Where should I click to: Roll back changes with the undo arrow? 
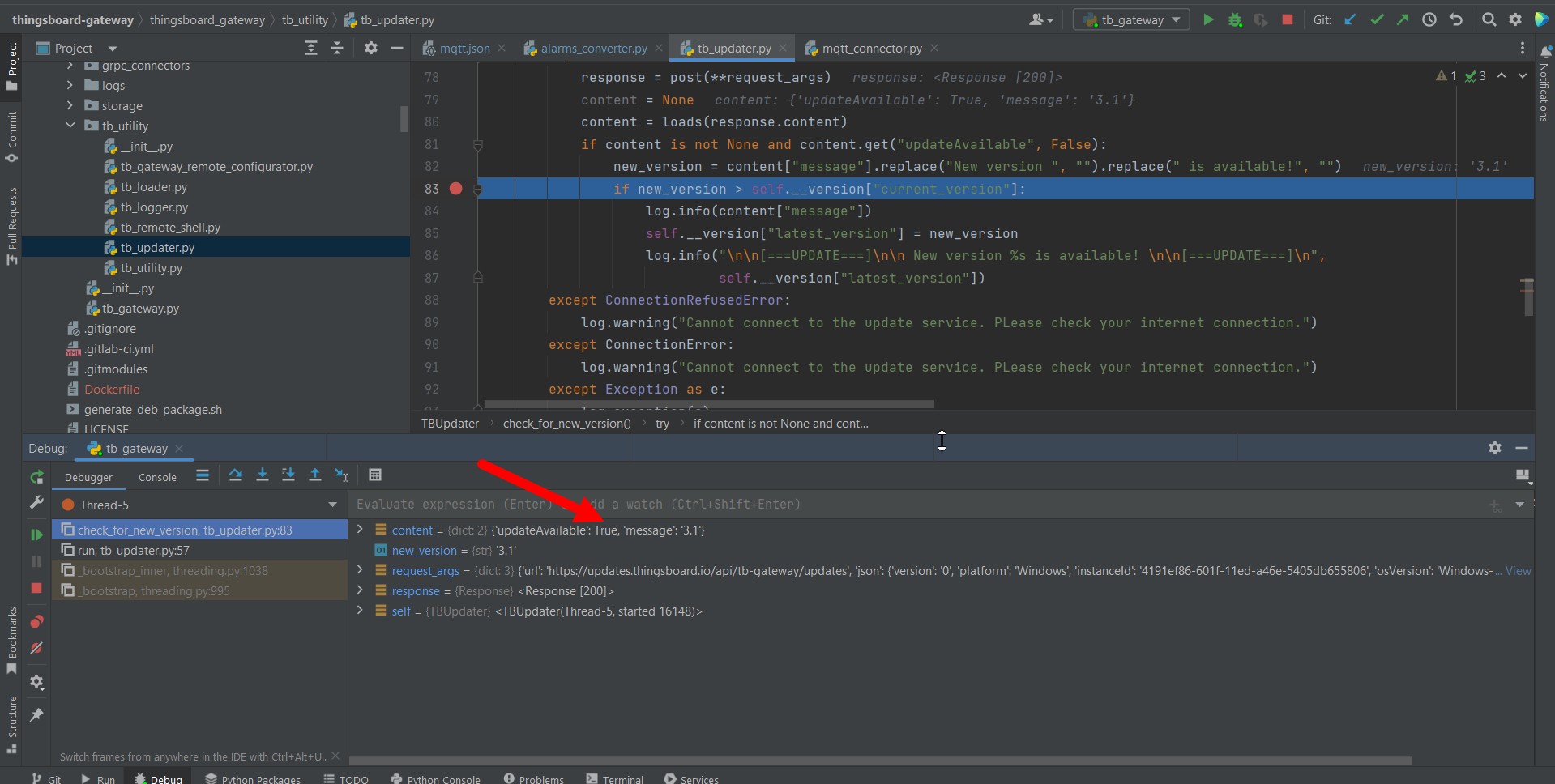[1456, 19]
